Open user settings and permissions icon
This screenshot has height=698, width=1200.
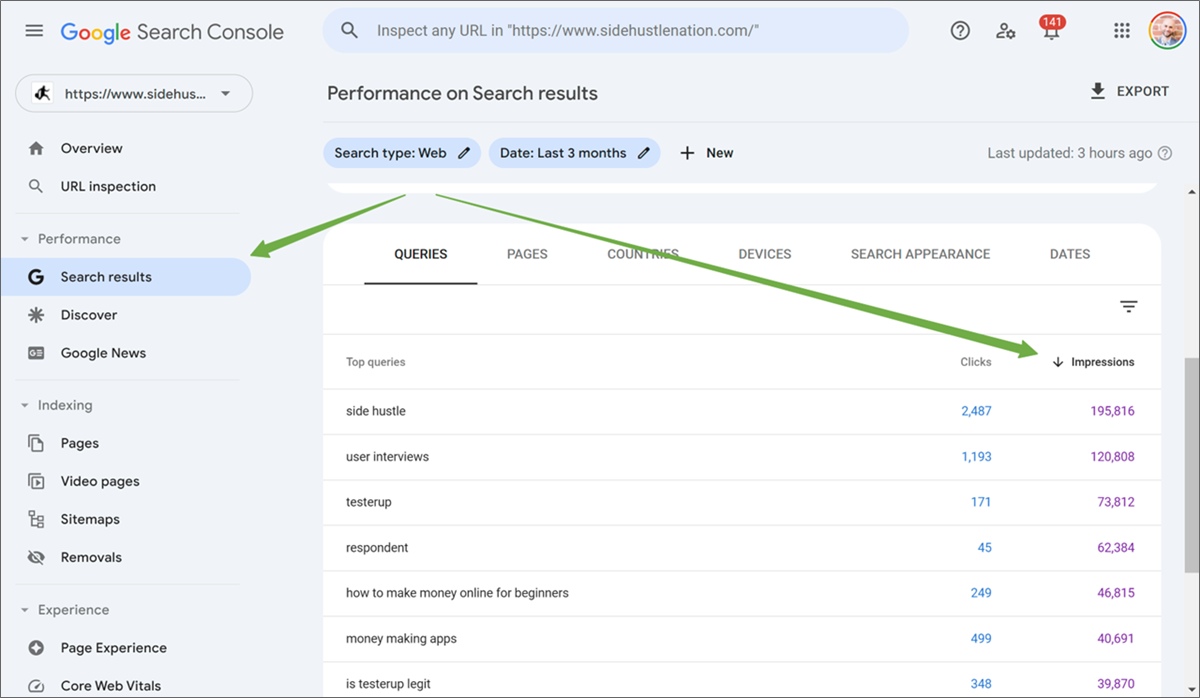(x=1006, y=31)
